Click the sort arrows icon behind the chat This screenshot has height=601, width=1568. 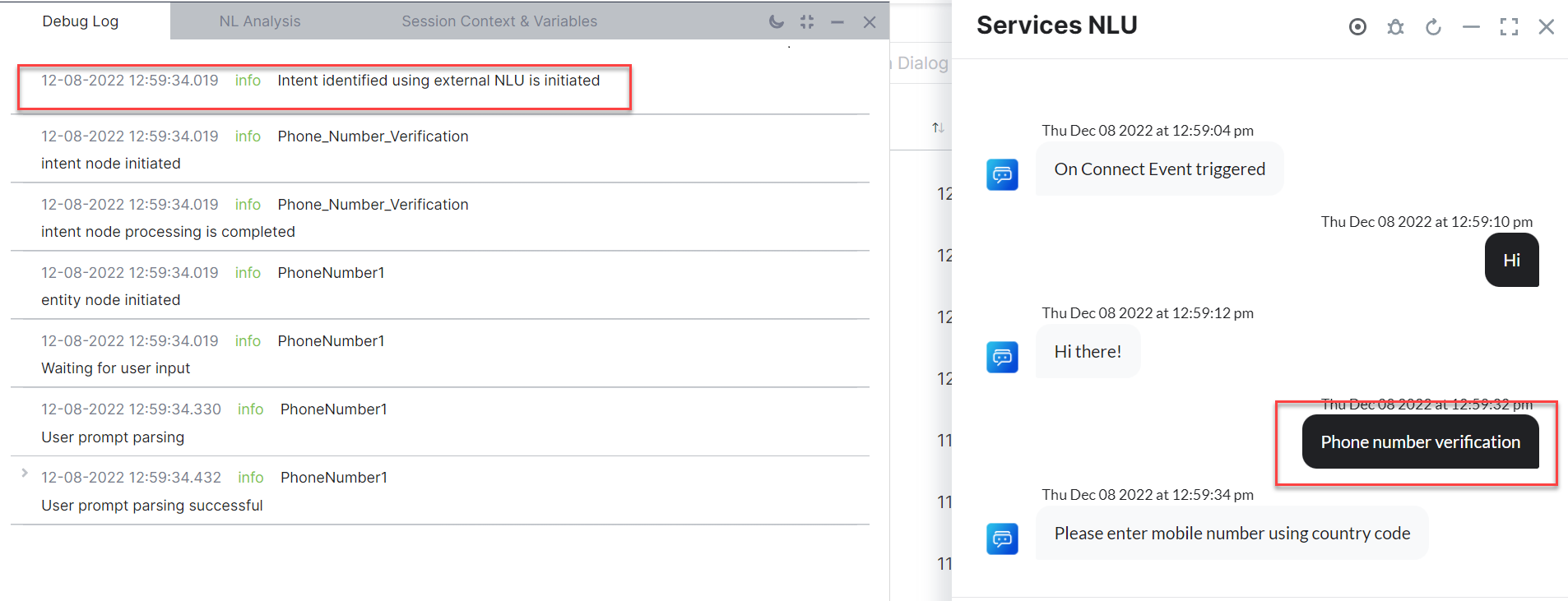pyautogui.click(x=938, y=127)
